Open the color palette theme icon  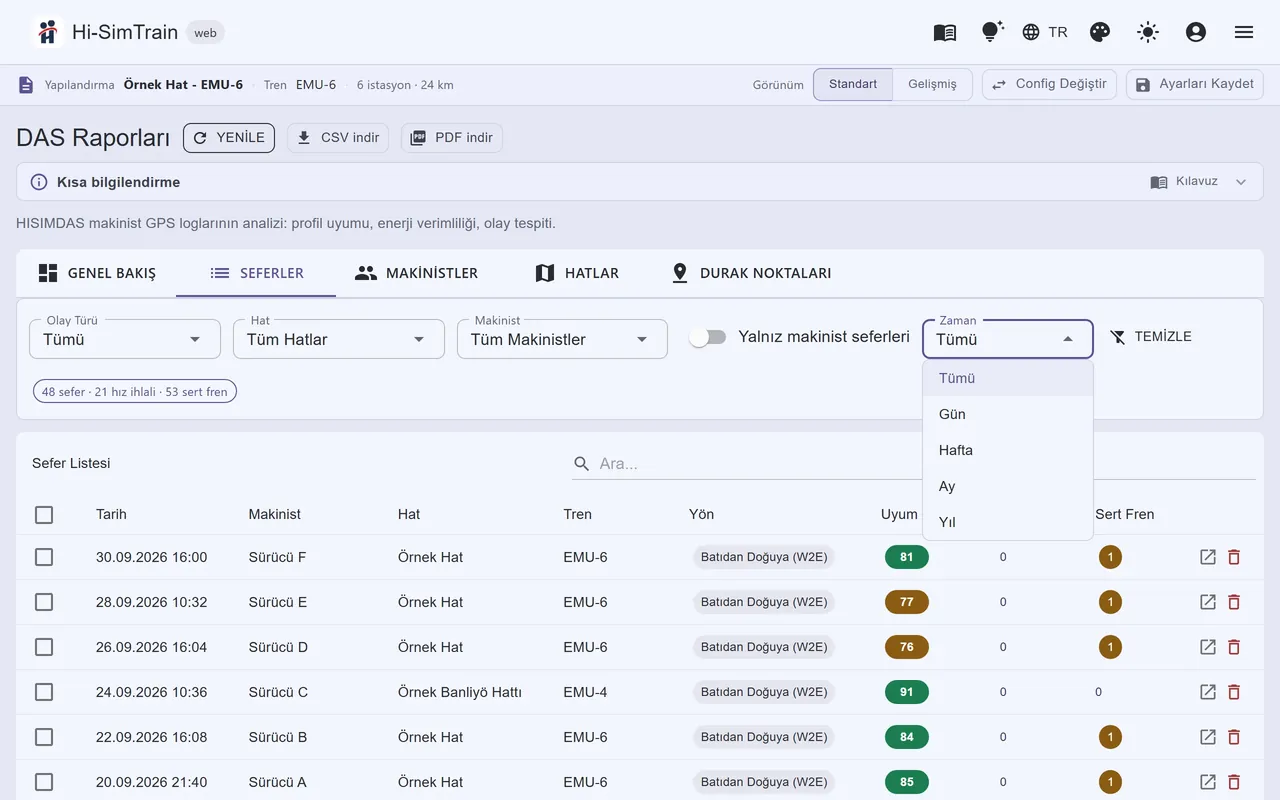(x=1100, y=32)
